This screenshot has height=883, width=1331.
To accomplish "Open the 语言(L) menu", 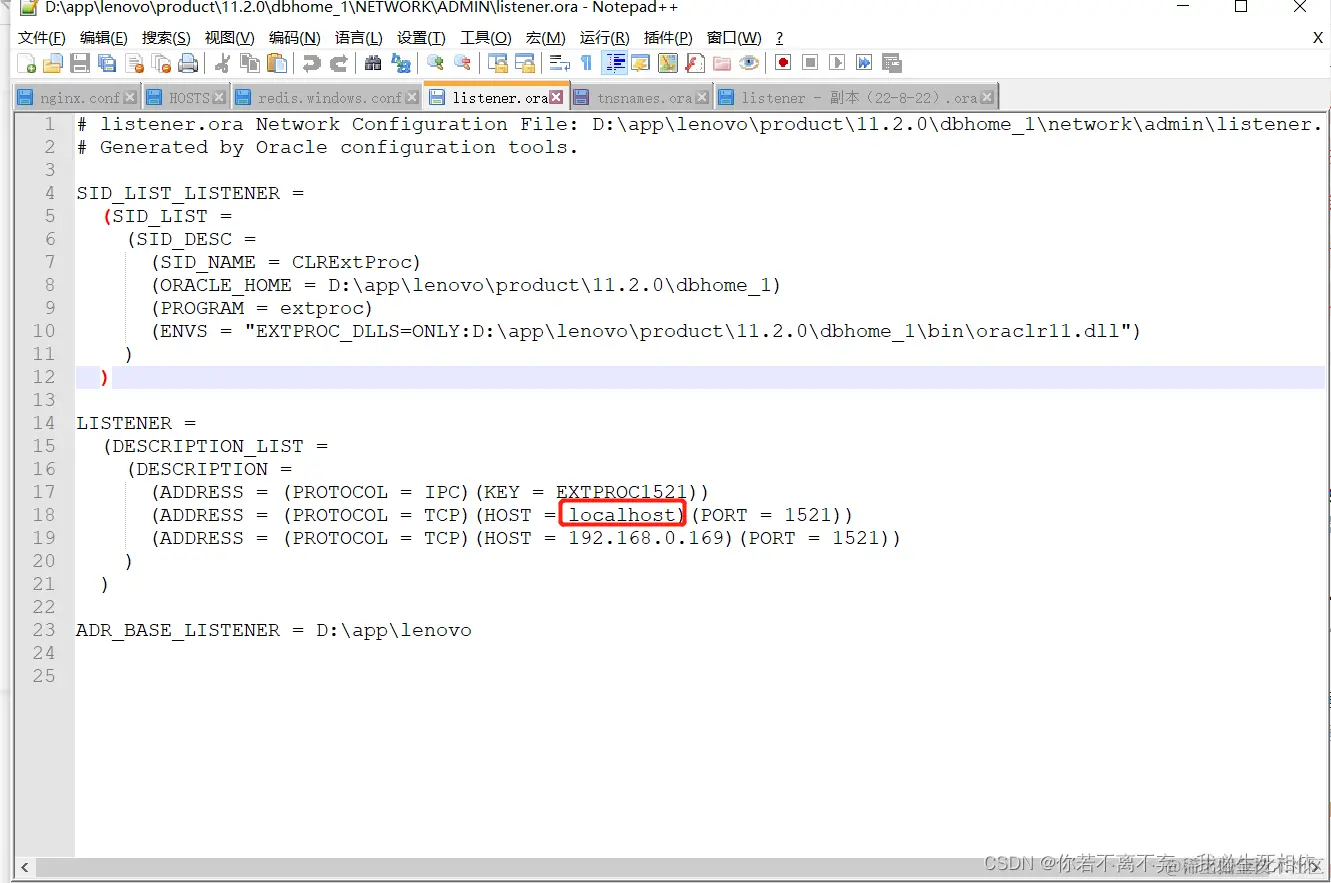I will pyautogui.click(x=359, y=38).
